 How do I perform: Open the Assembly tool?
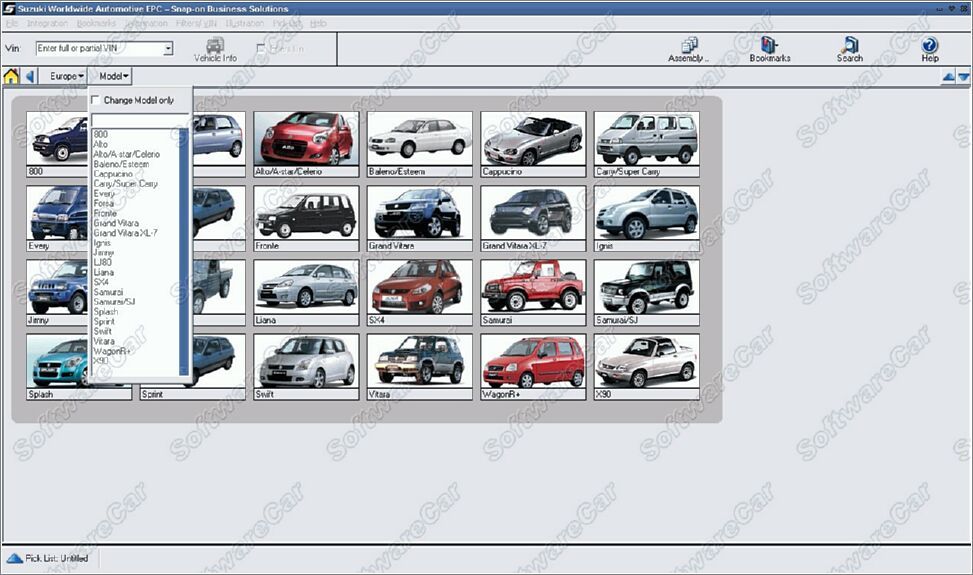pos(688,49)
